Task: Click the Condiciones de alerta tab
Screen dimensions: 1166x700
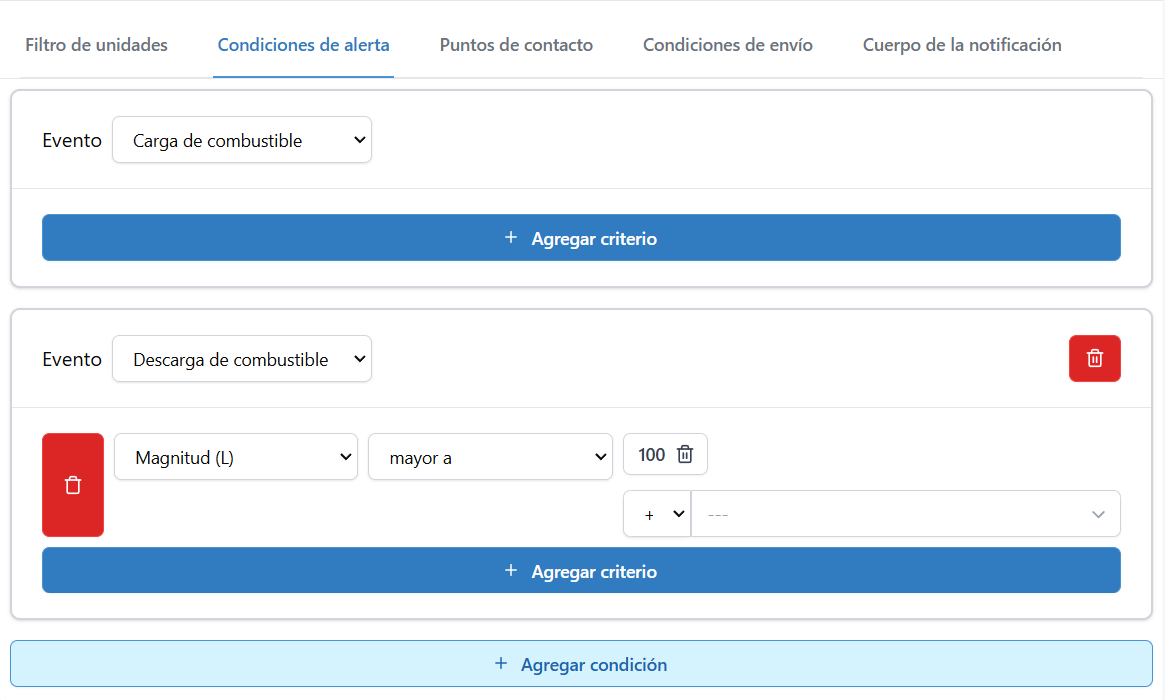Action: pos(303,45)
